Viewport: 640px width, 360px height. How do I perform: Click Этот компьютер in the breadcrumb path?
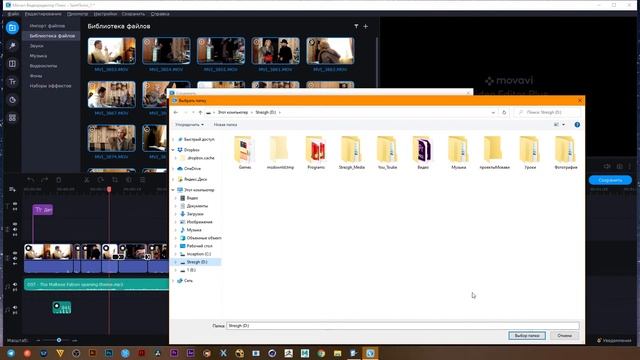tap(233, 112)
